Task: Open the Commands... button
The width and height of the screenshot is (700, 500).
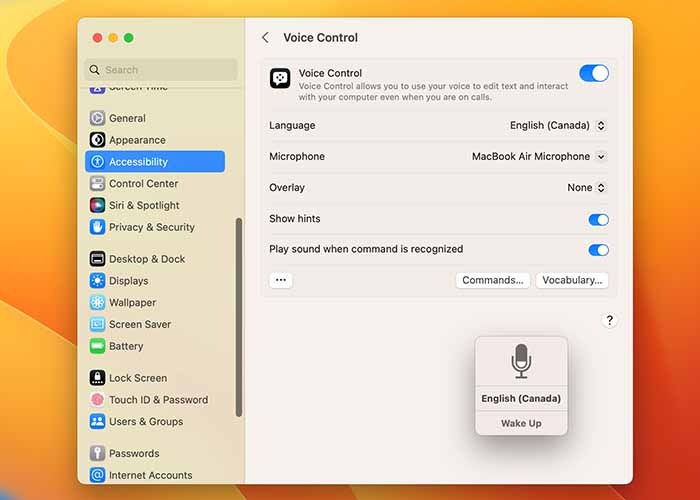Action: coord(492,280)
